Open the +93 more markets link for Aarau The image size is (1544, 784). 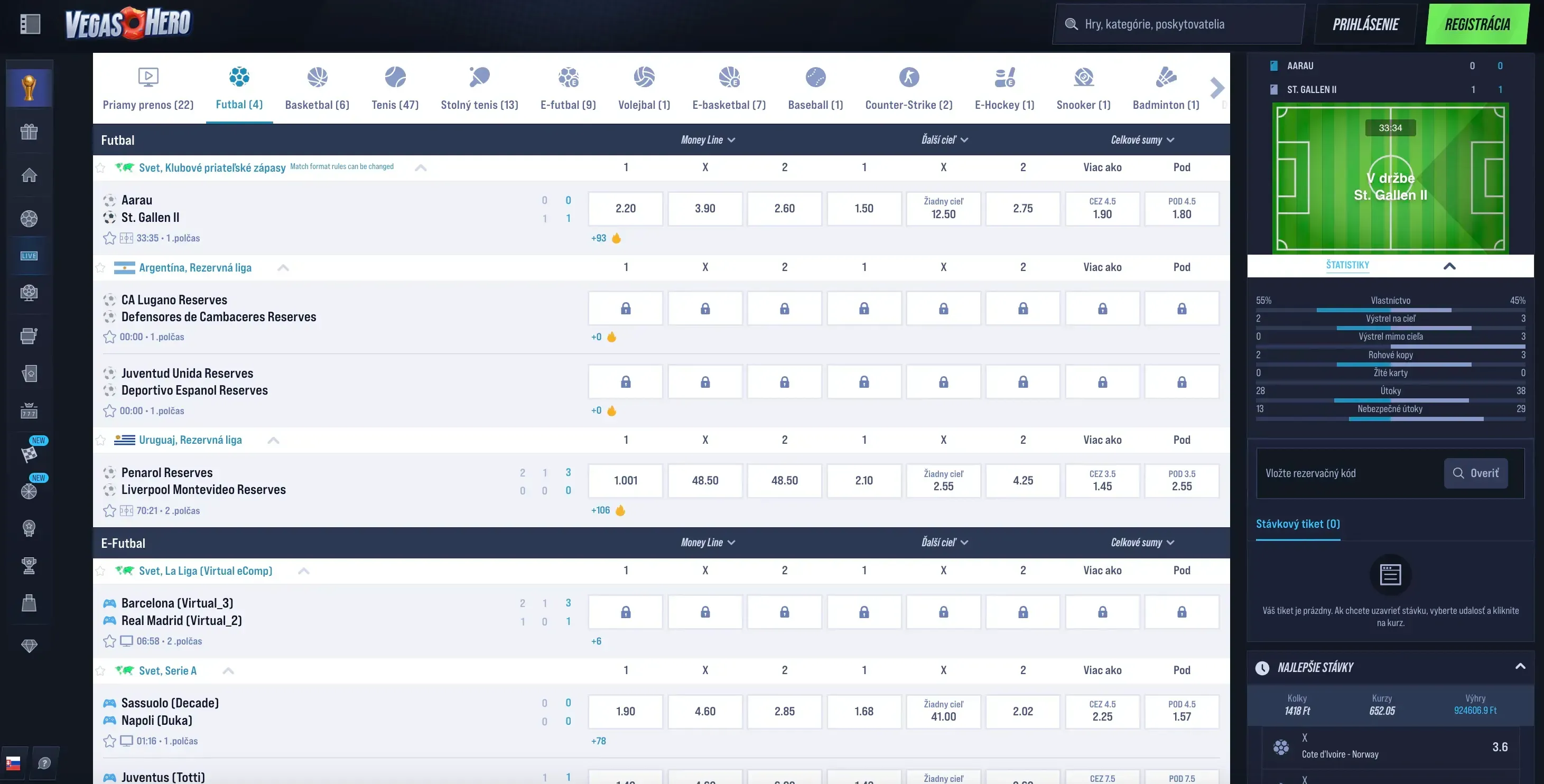tap(598, 238)
